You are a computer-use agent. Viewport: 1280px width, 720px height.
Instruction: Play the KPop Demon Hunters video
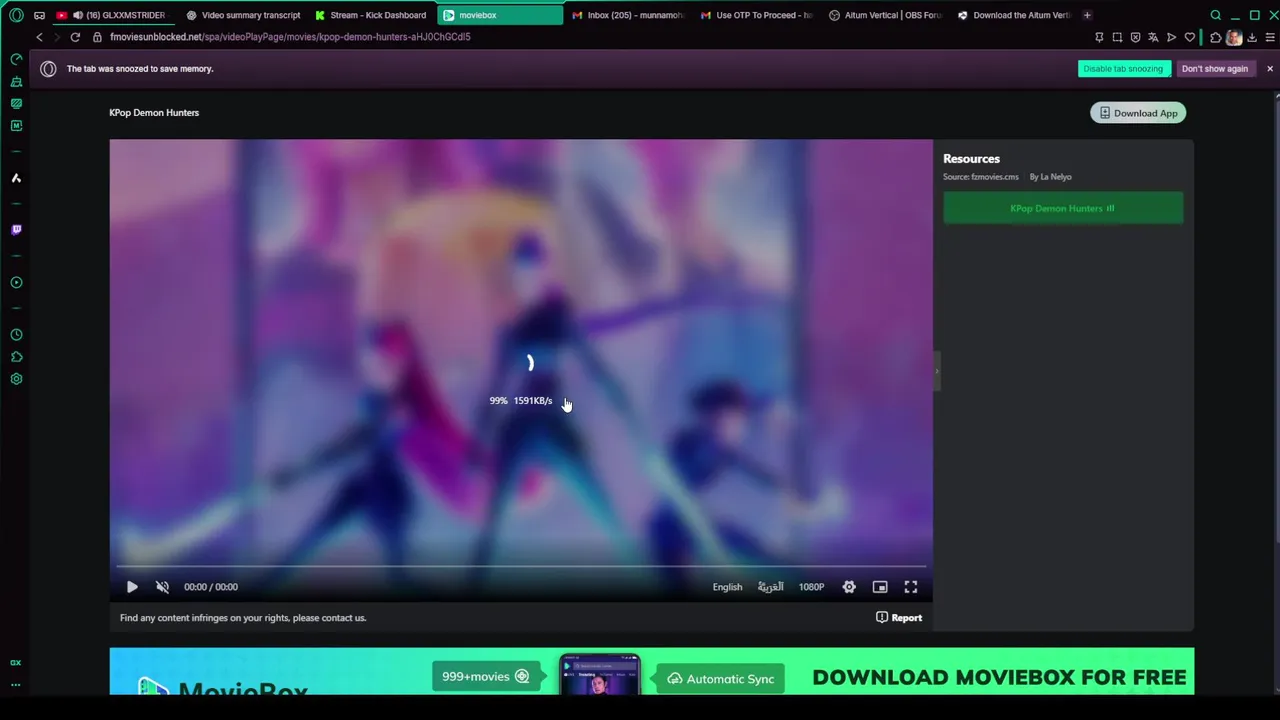(132, 587)
